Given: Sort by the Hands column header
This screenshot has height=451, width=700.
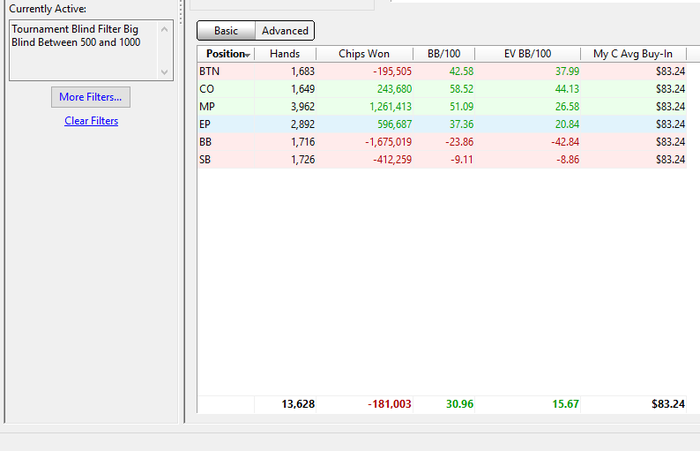Looking at the screenshot, I should tap(285, 54).
